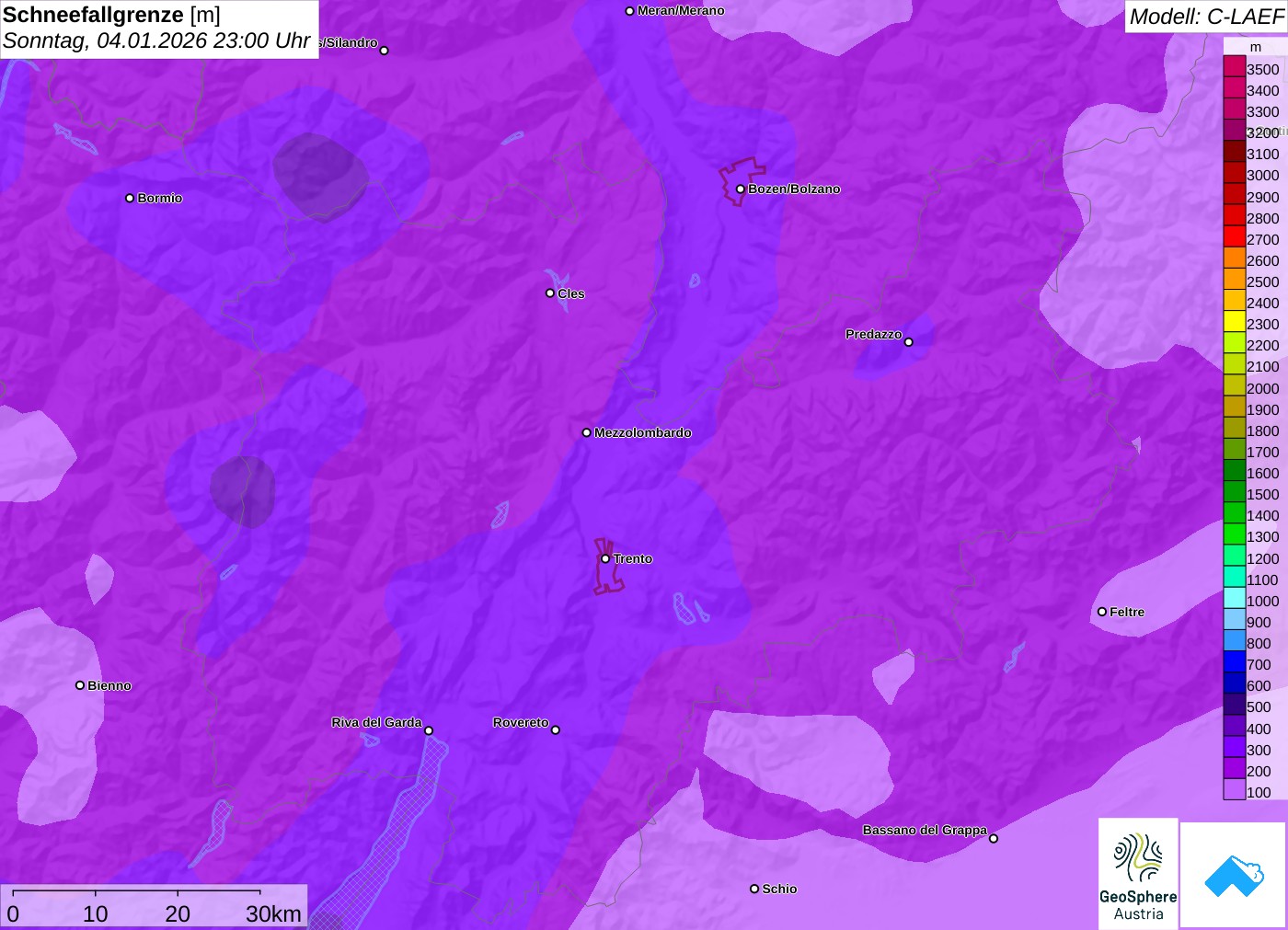
Task: Click the GeoSphere Austria logo
Action: coord(1138,872)
